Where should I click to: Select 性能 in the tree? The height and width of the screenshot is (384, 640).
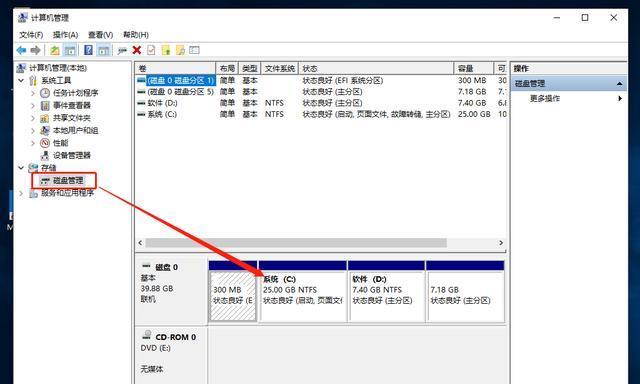coord(60,143)
